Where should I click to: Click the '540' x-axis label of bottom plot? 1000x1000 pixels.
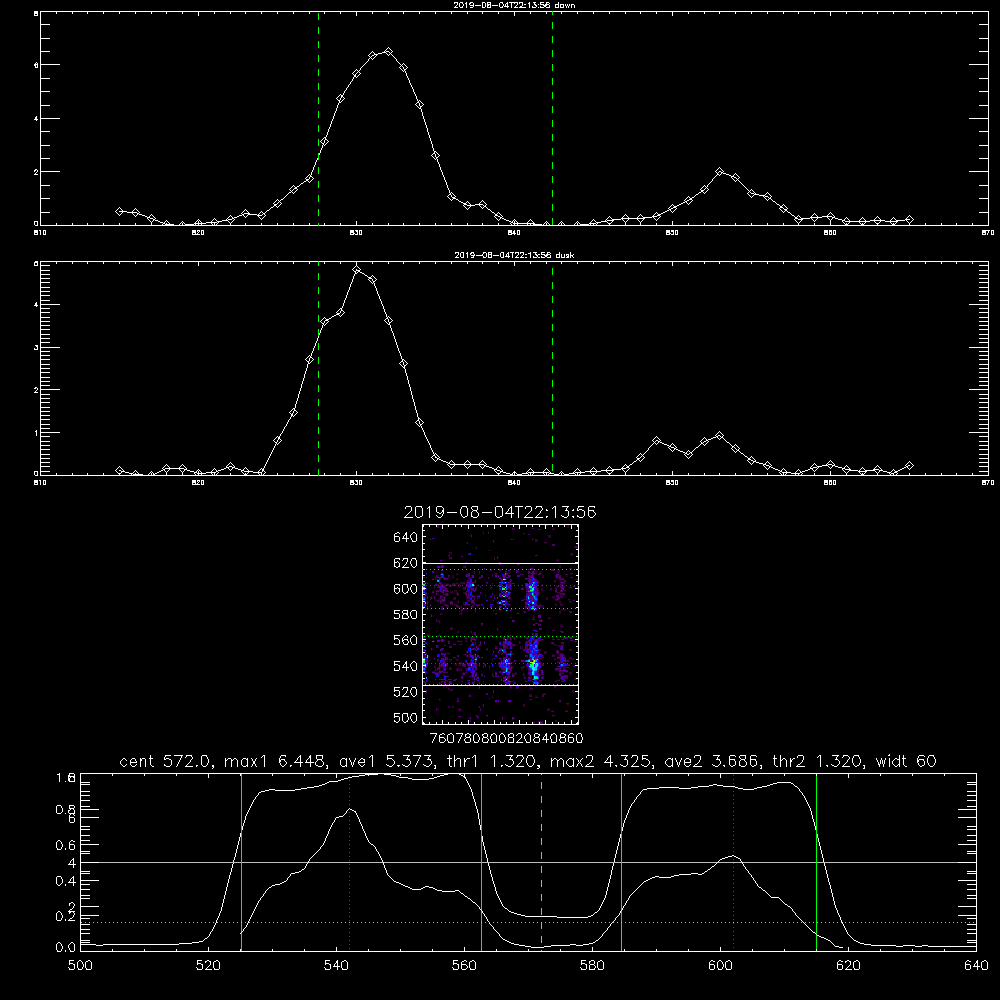click(x=336, y=966)
